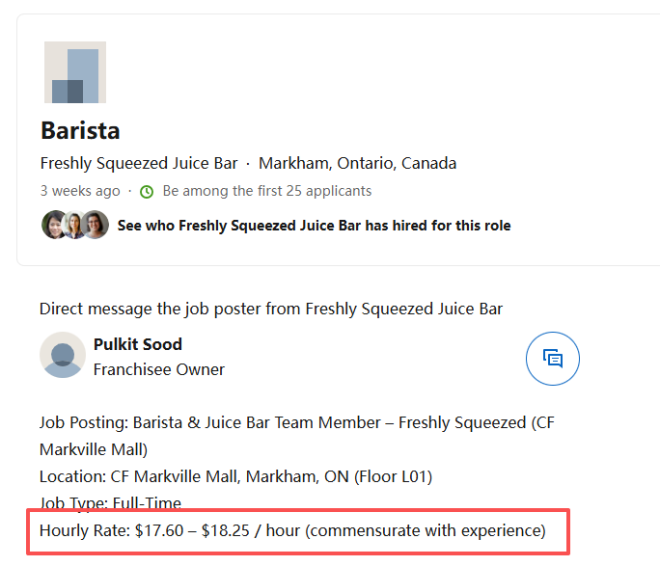Click the 'Job Posting: Barista & Juice Bar Team Member' line

tap(297, 436)
